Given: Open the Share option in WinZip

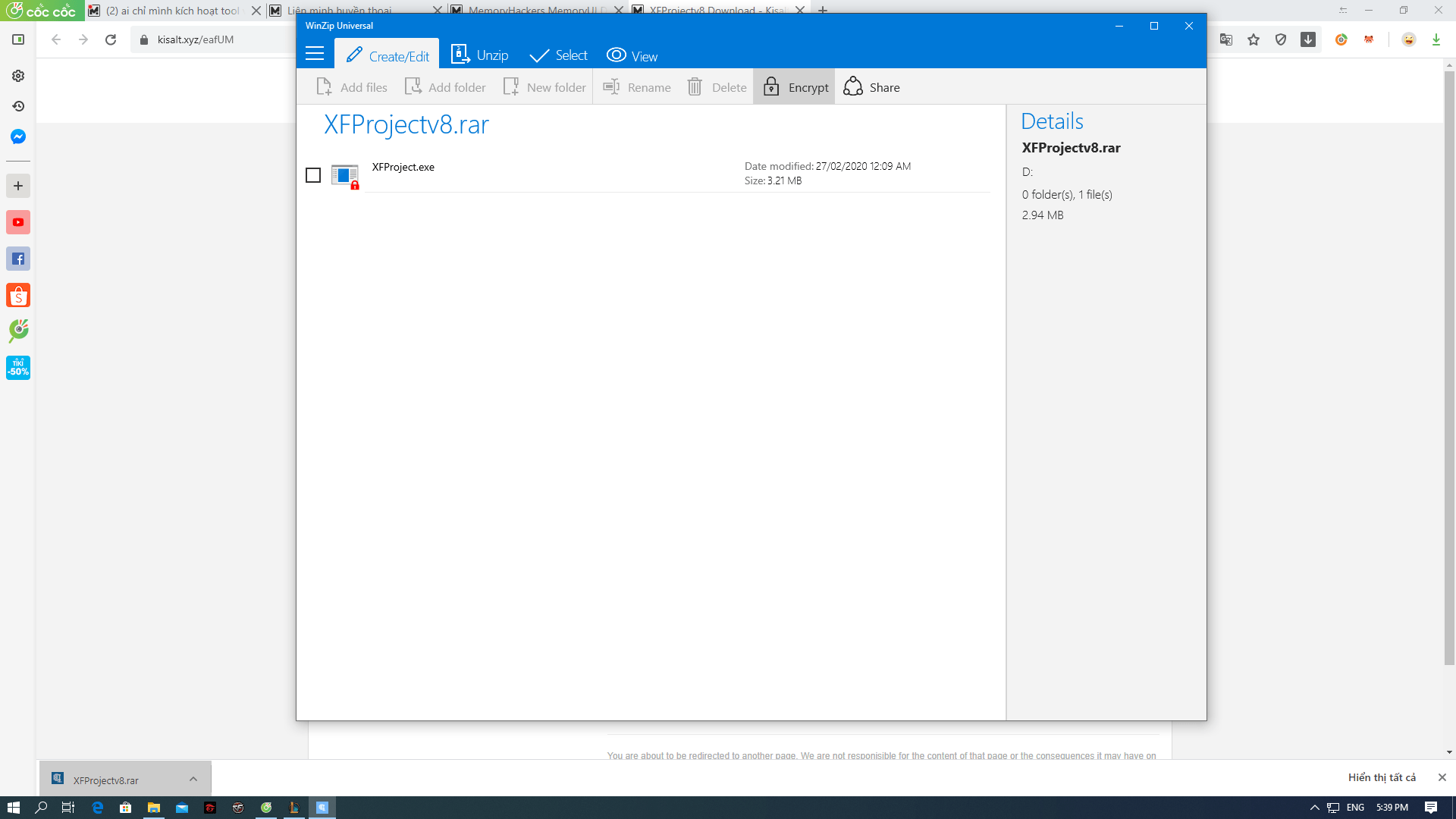Looking at the screenshot, I should click(871, 87).
